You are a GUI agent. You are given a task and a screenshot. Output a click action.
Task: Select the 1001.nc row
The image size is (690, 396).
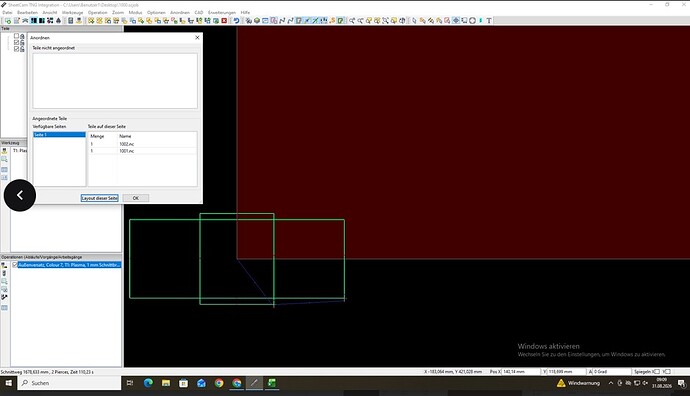pyautogui.click(x=143, y=151)
